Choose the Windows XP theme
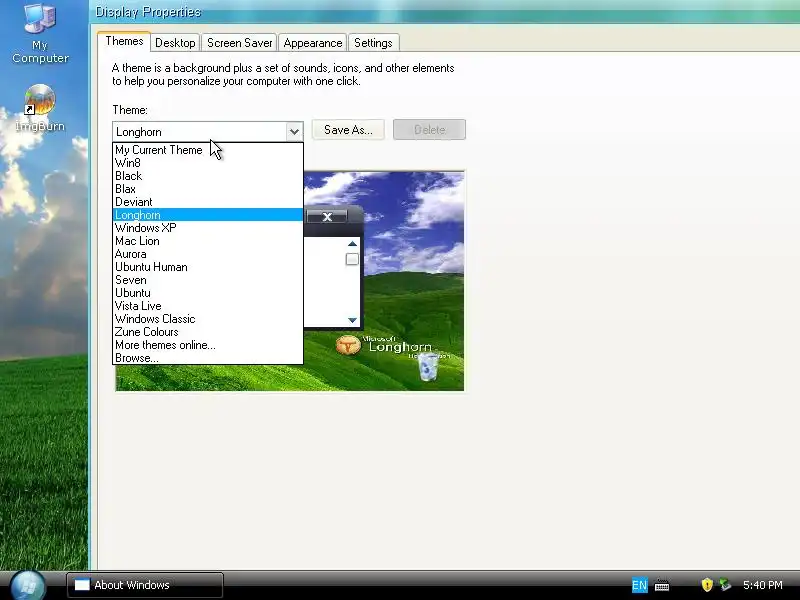The image size is (800, 600). pos(208,228)
